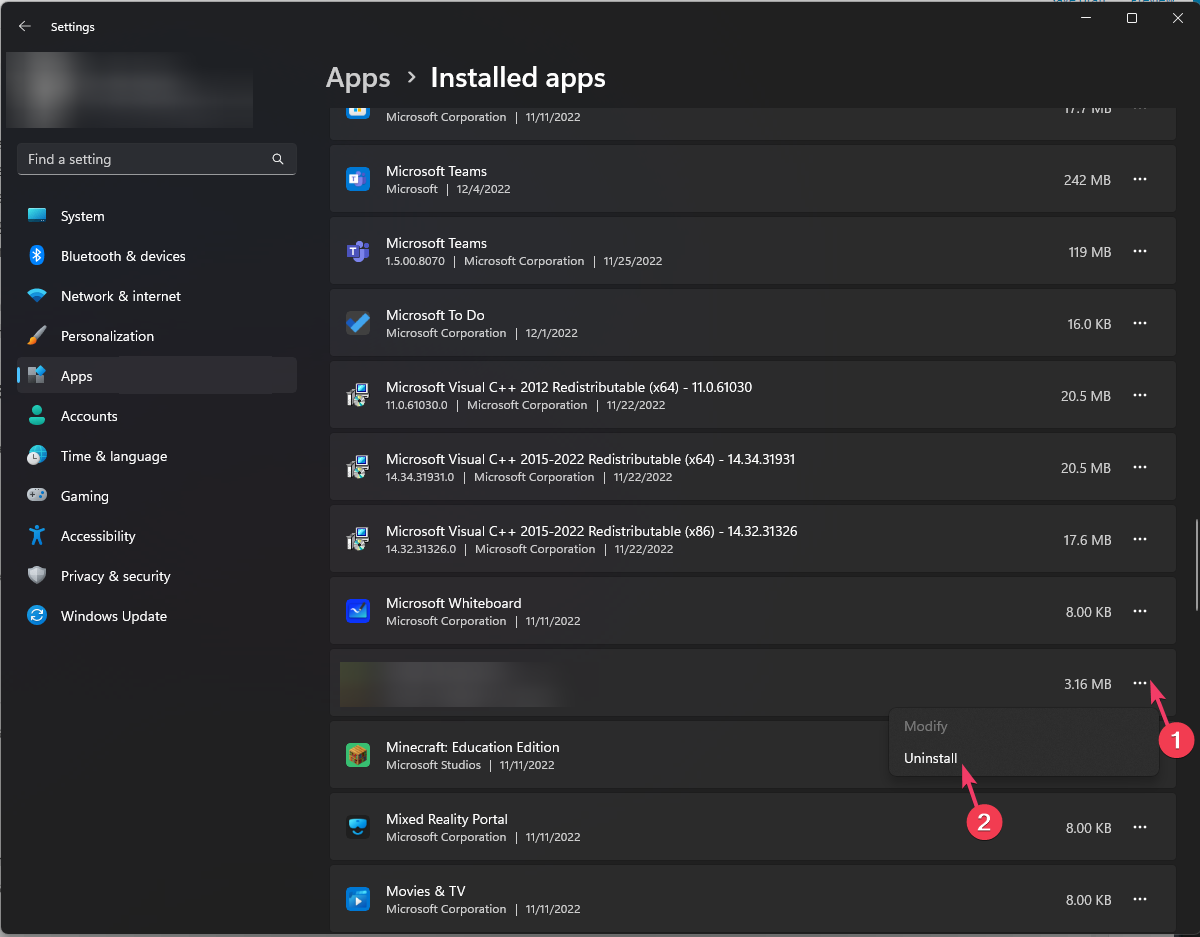This screenshot has height=937, width=1200.
Task: Click the 119 MB size value
Action: coord(1090,252)
